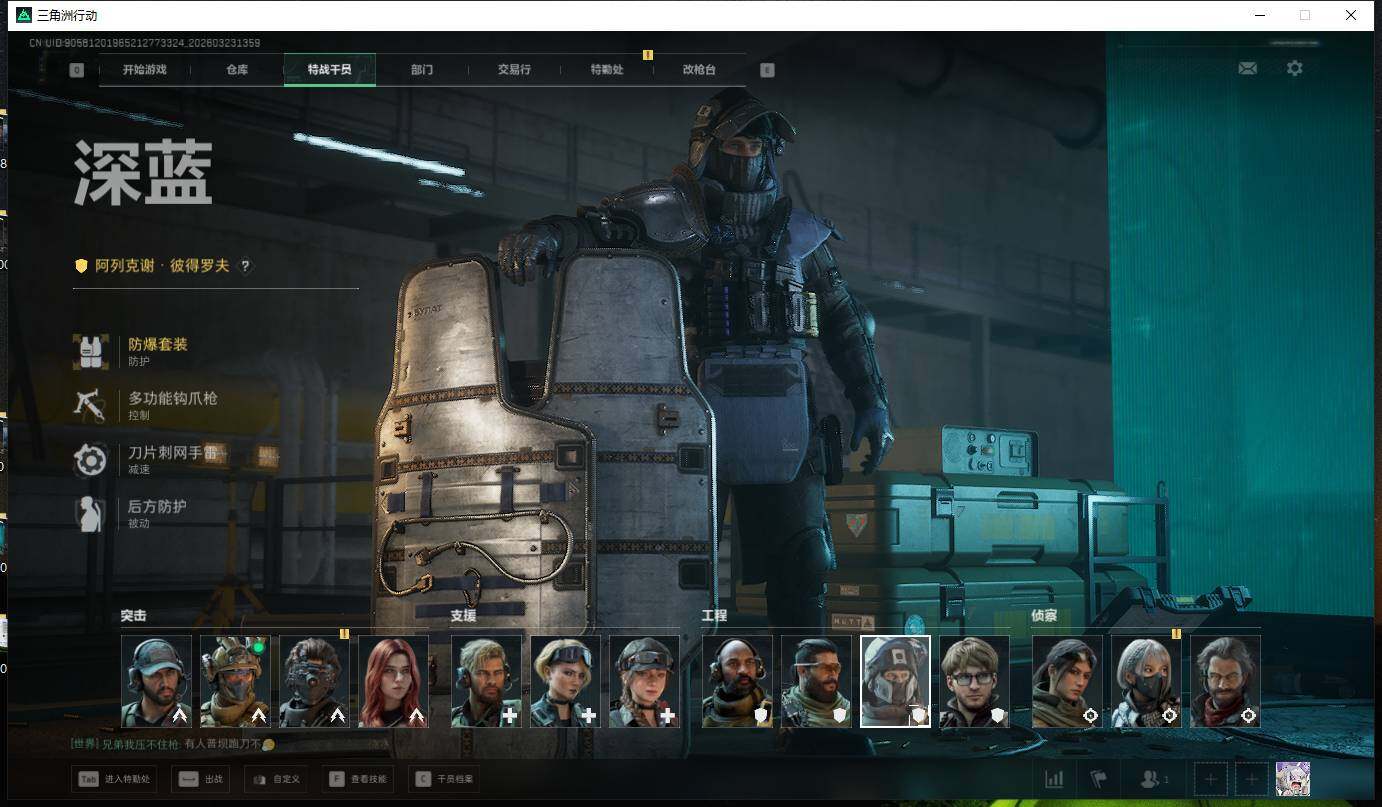Screen dimensions: 1382x807
Task: Switch to the 仓库 tab
Action: pos(237,70)
